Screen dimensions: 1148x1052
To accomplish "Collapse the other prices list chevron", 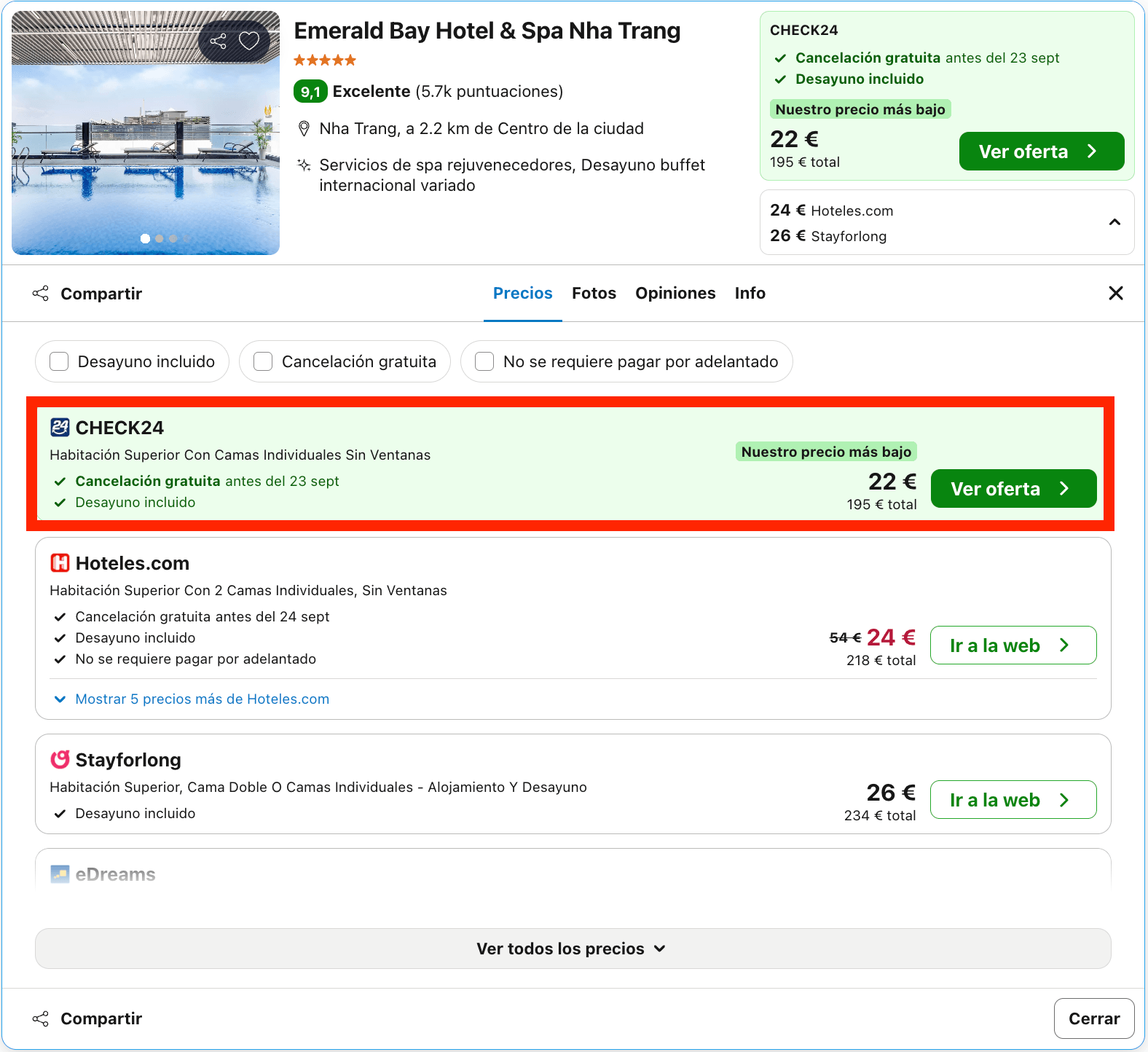I will 1114,222.
